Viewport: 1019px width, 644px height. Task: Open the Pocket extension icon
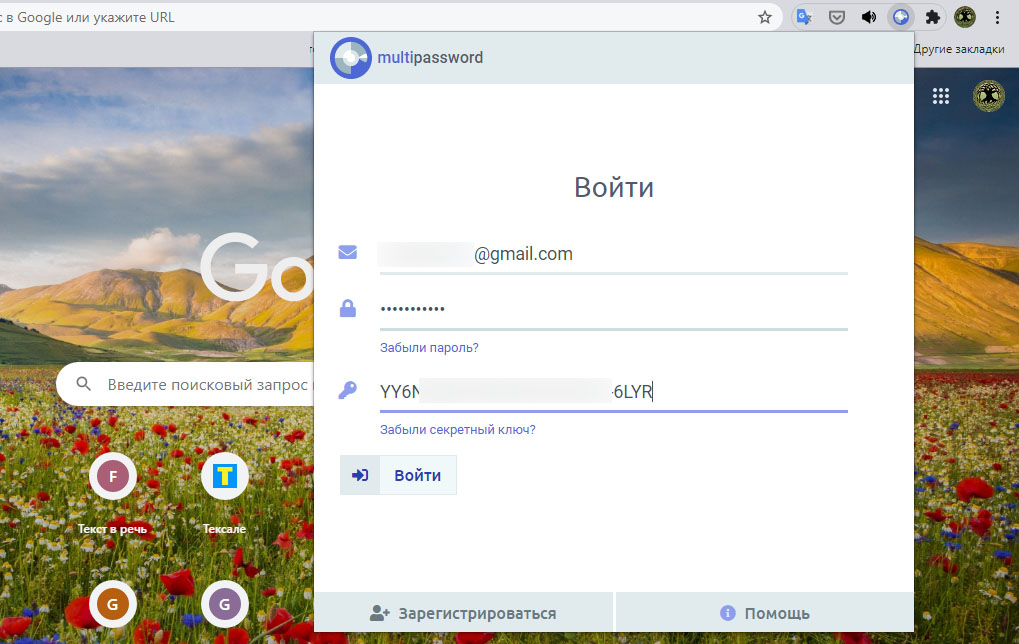point(836,18)
